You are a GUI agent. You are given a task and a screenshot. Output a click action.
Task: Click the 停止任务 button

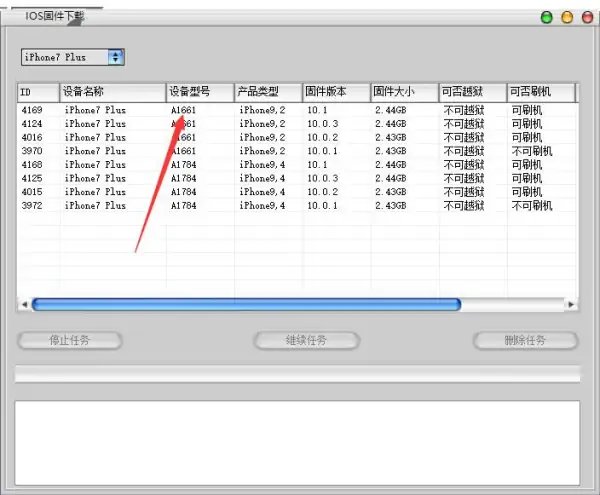coord(70,340)
